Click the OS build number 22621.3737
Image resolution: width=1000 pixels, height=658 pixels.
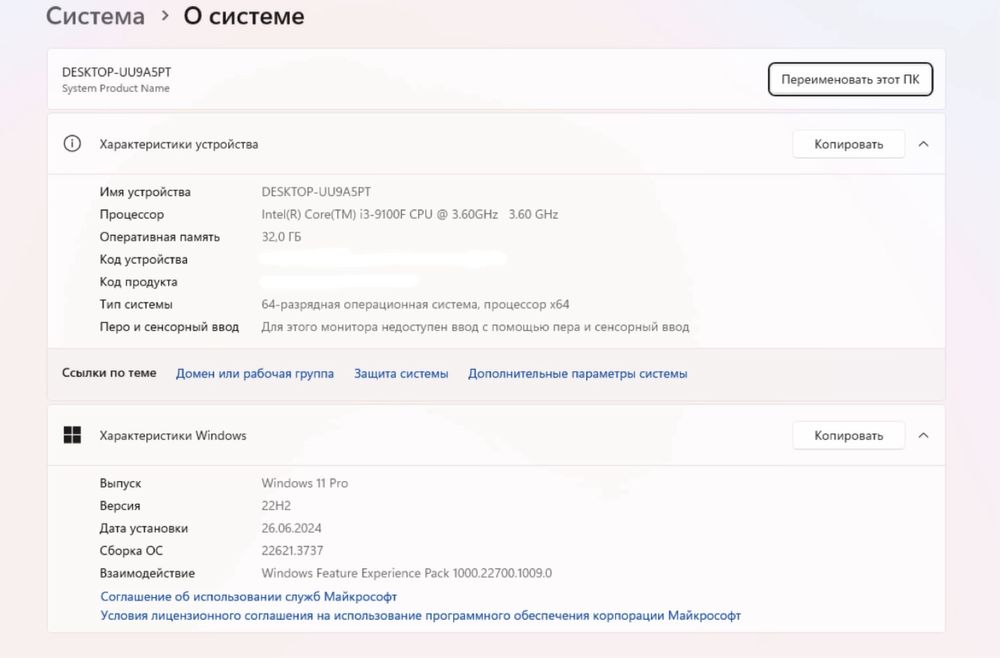(292, 551)
